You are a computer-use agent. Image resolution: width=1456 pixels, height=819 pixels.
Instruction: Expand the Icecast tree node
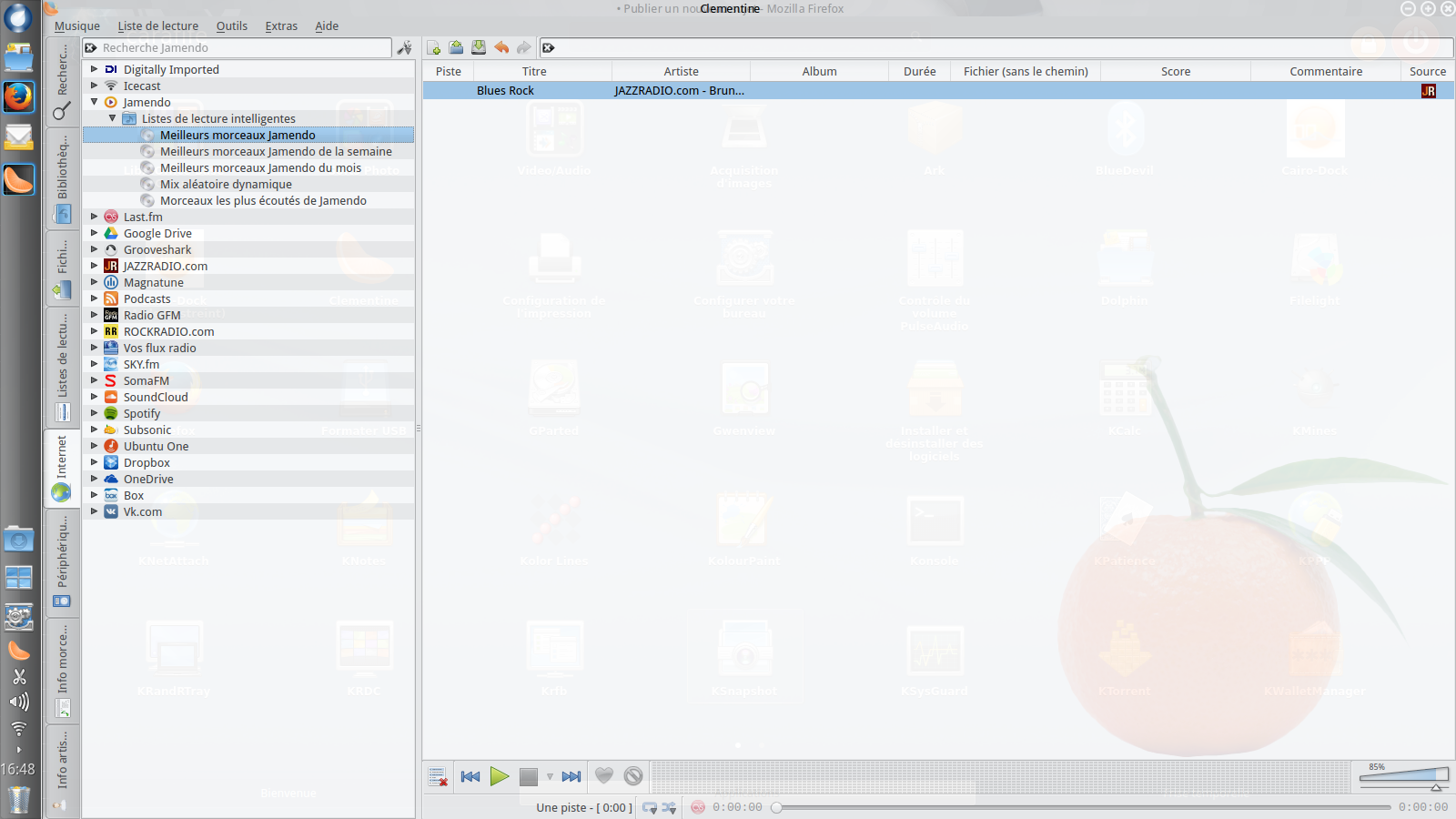[94, 86]
